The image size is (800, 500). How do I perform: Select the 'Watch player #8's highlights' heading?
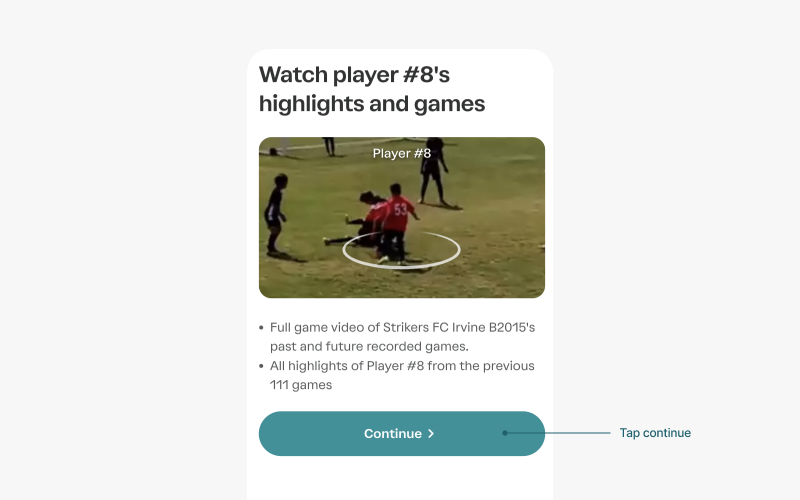pyautogui.click(x=372, y=89)
